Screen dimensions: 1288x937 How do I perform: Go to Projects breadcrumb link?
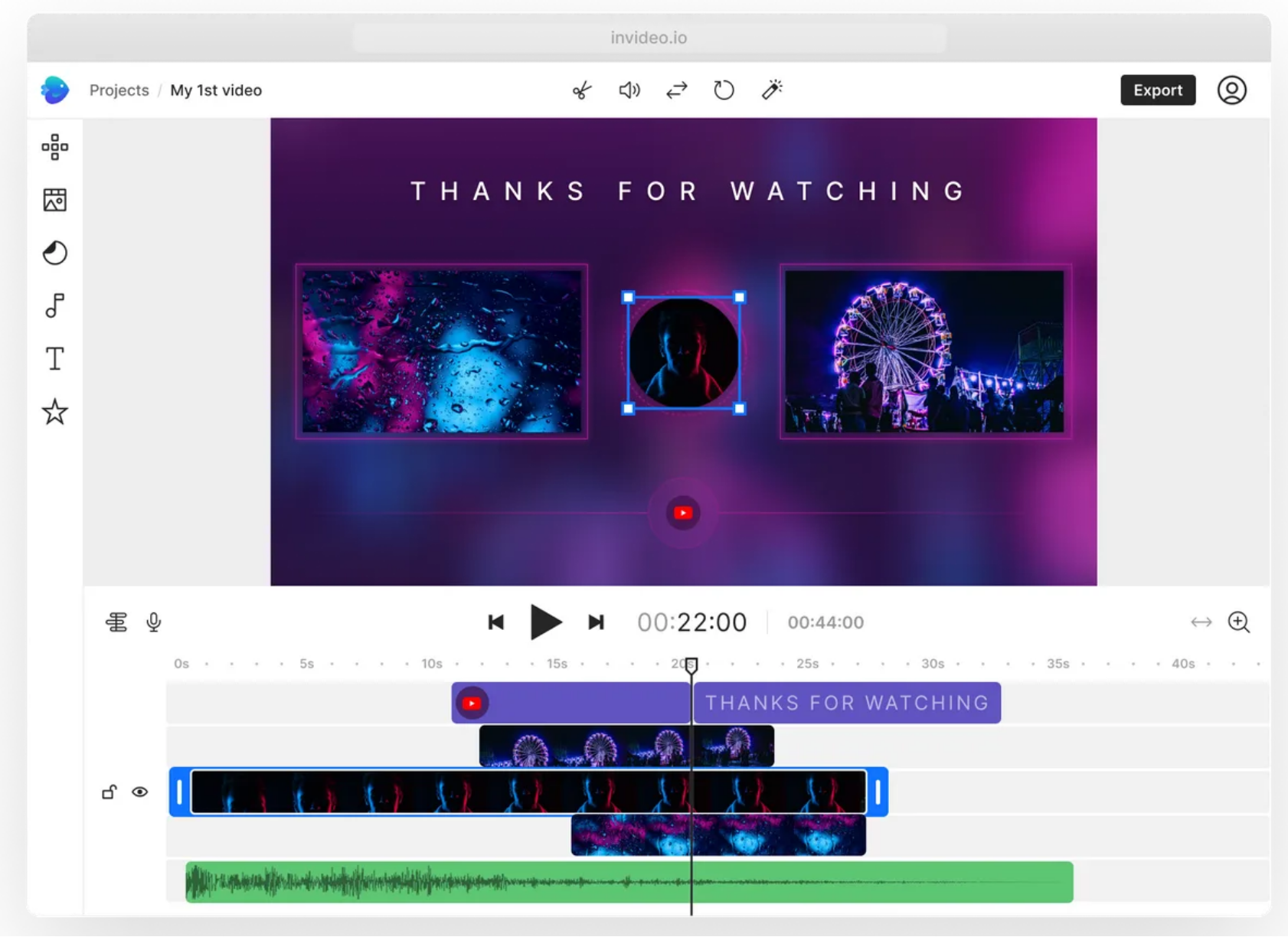[x=119, y=90]
